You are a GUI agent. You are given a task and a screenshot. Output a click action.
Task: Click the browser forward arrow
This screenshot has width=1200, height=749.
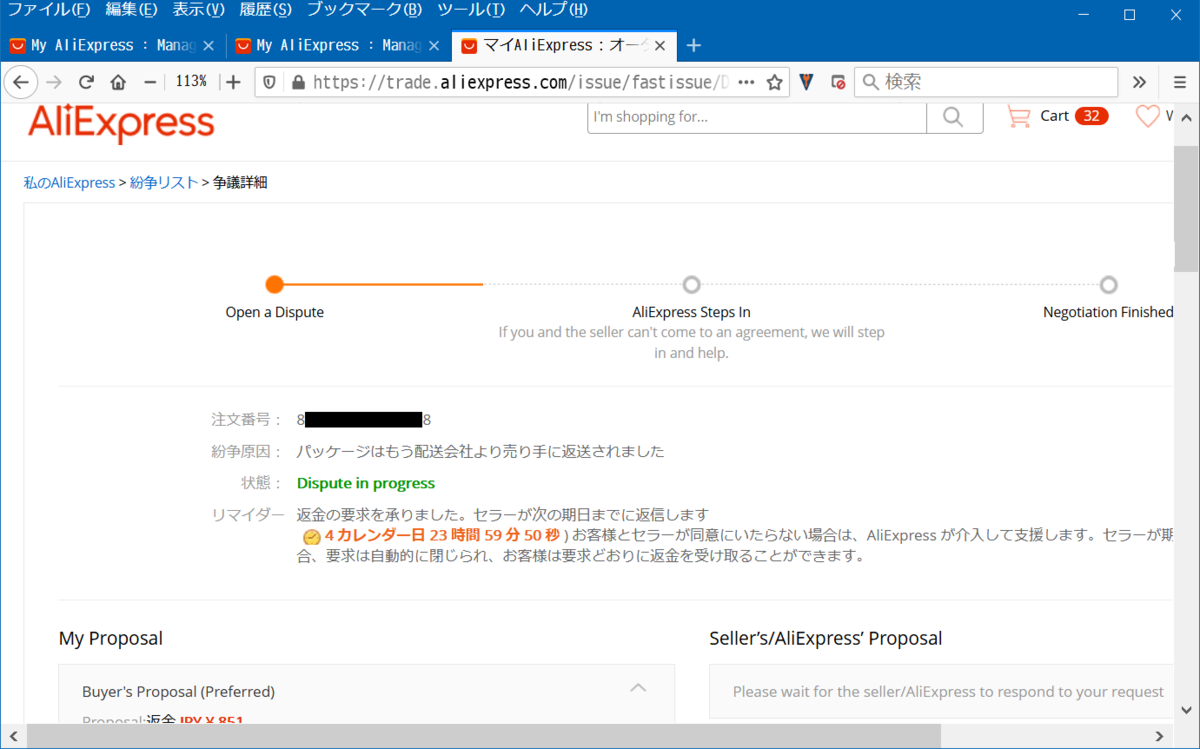[54, 82]
